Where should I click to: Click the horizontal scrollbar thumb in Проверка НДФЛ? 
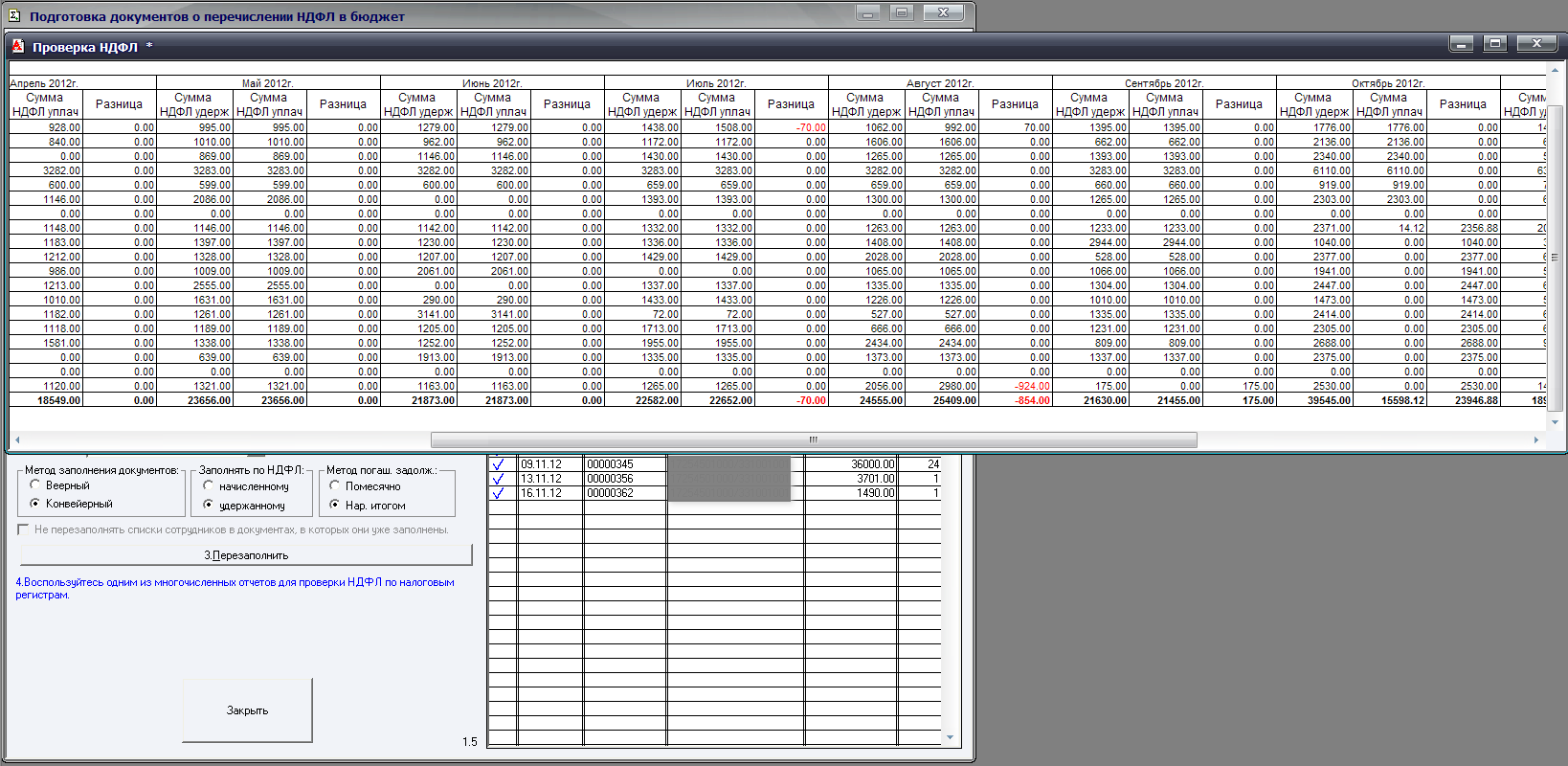coord(814,439)
